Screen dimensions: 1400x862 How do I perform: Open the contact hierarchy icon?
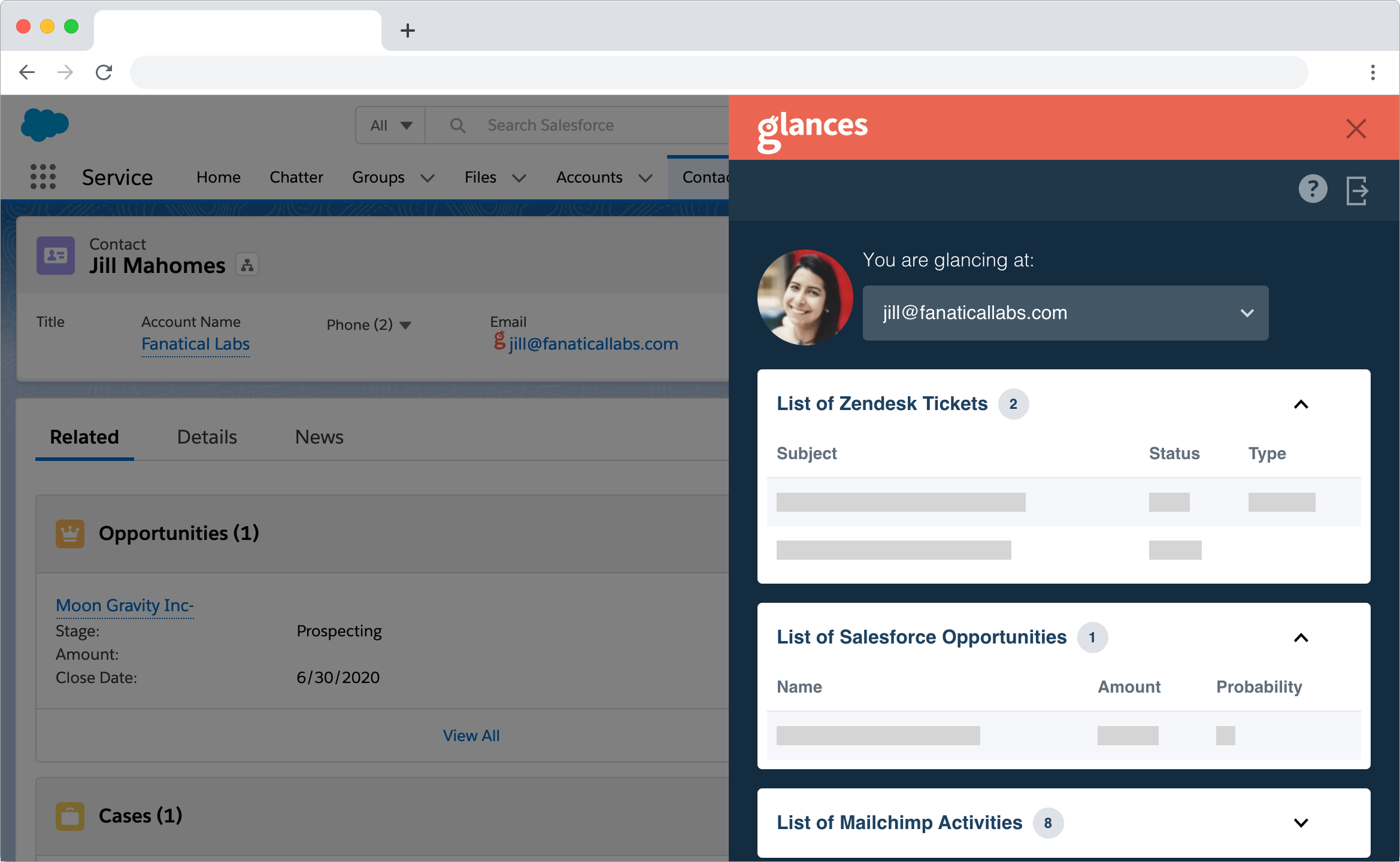tap(247, 265)
